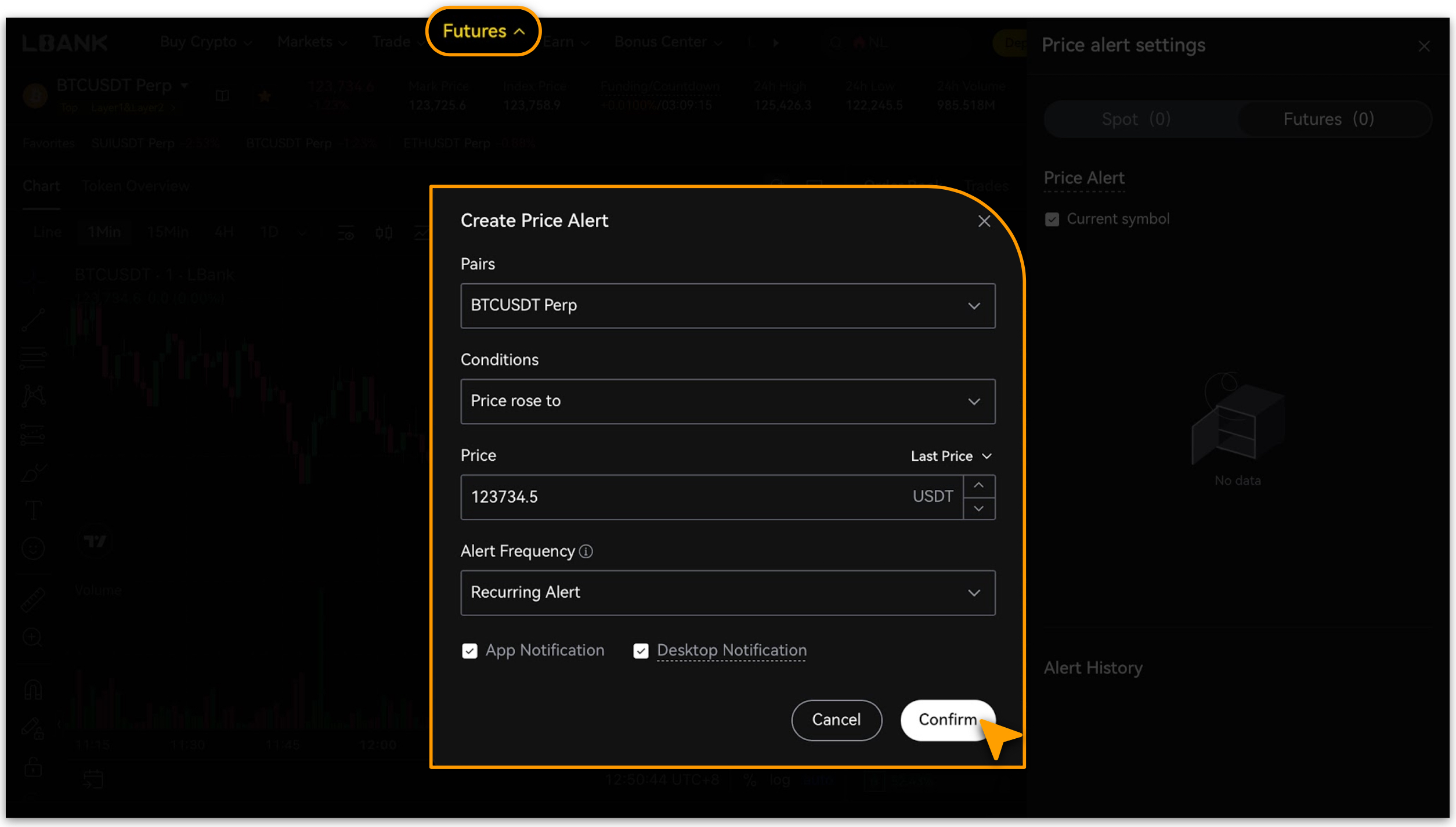Click the Alert Frequency info icon
This screenshot has width=1456, height=827.
pos(586,551)
